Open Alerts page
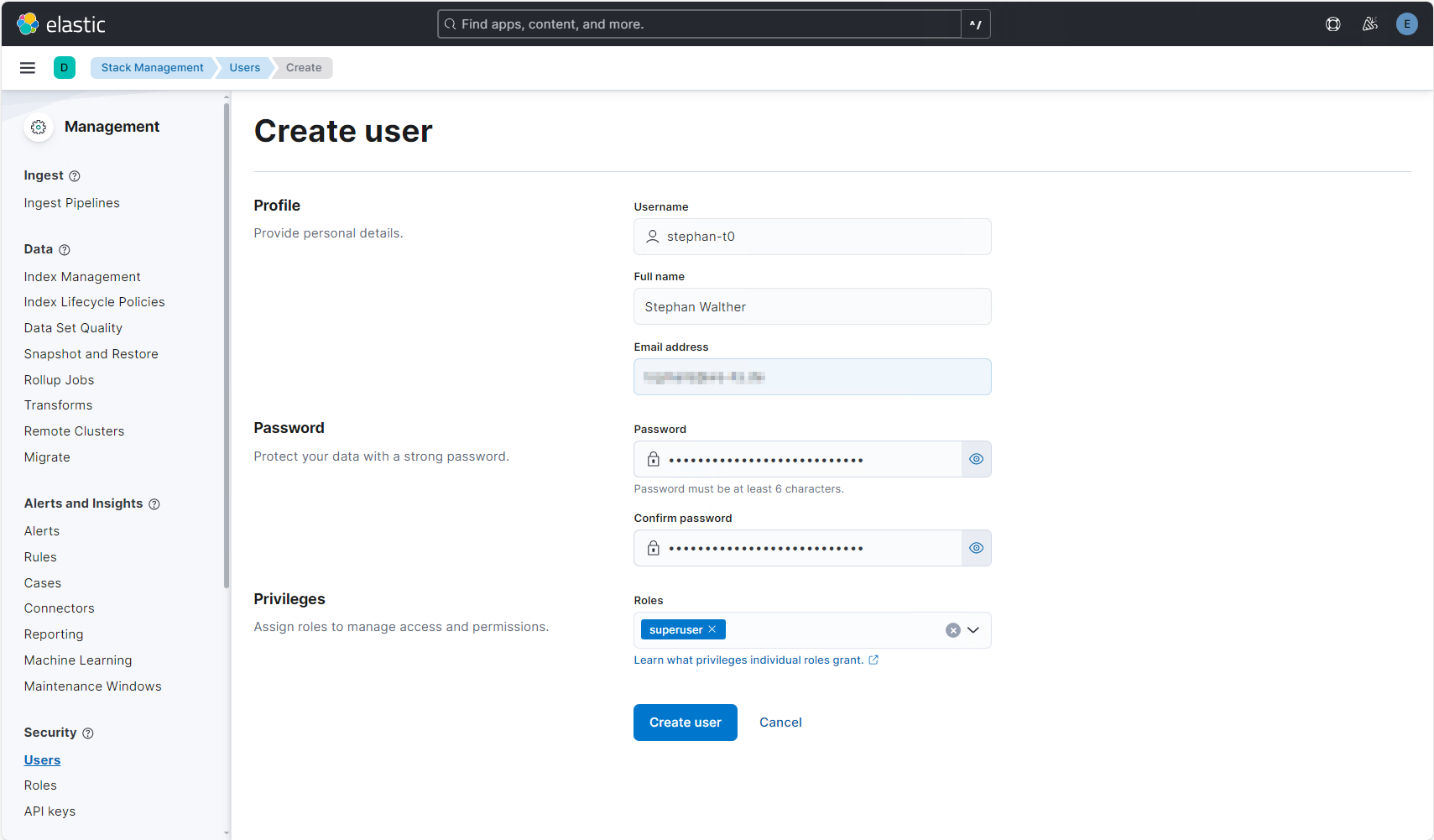The width and height of the screenshot is (1434, 840). pos(42,531)
